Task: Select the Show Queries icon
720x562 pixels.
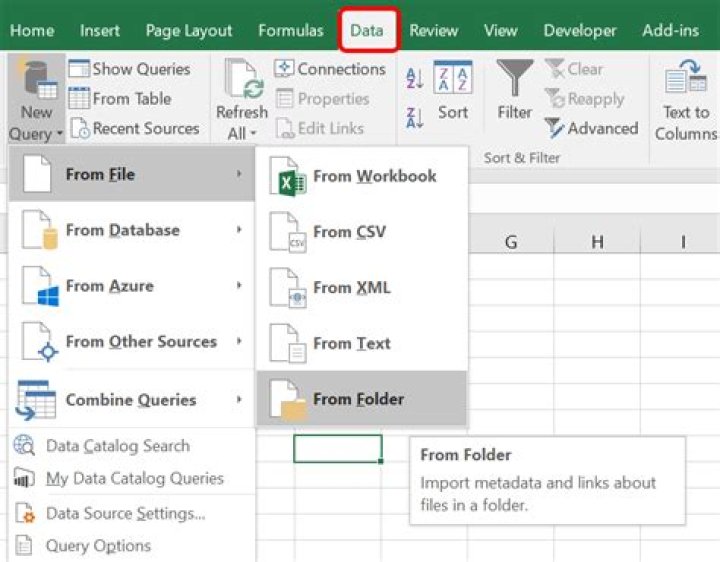Action: pyautogui.click(x=79, y=69)
